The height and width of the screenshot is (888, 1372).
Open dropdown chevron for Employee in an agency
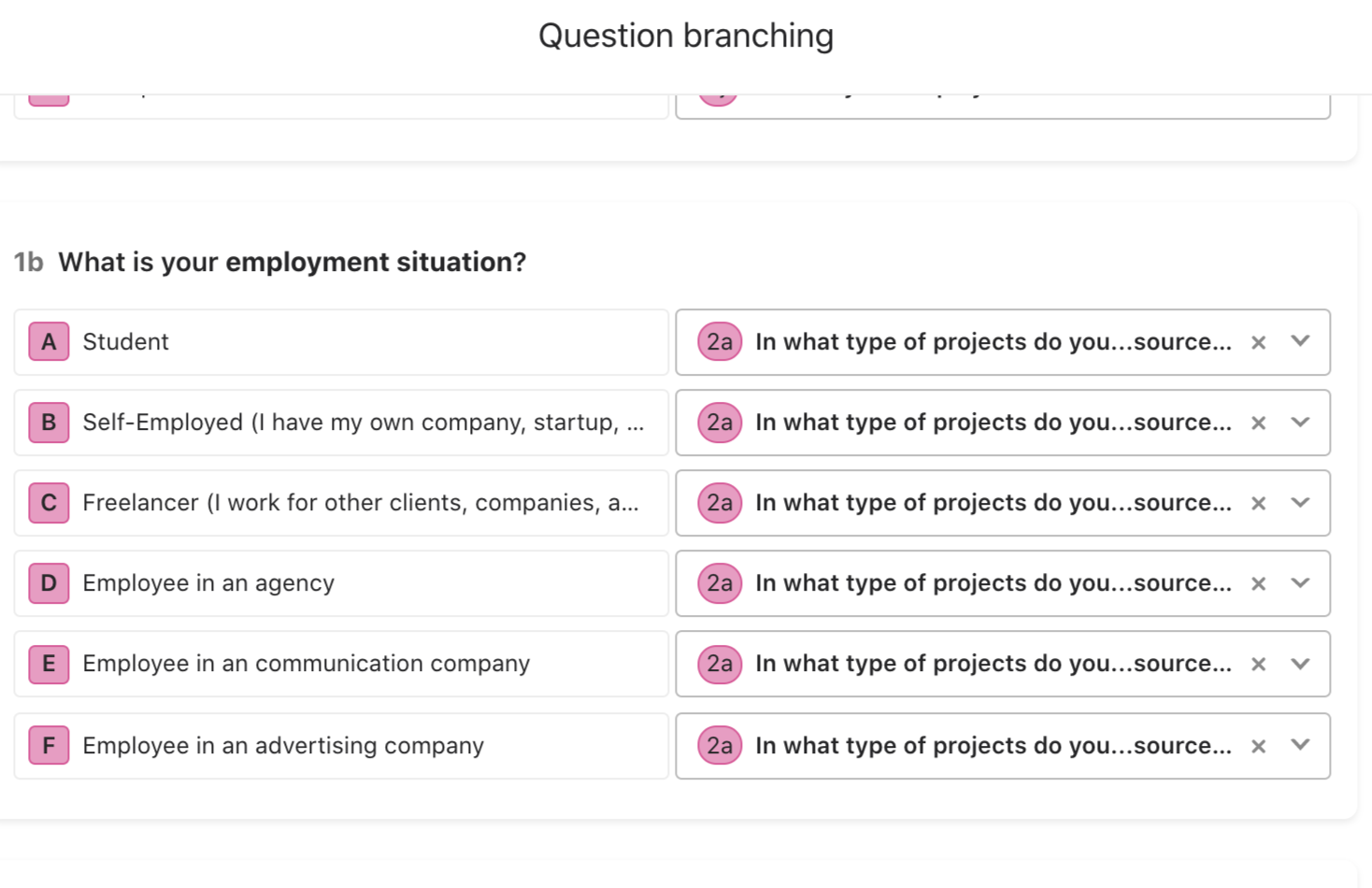pos(1300,583)
